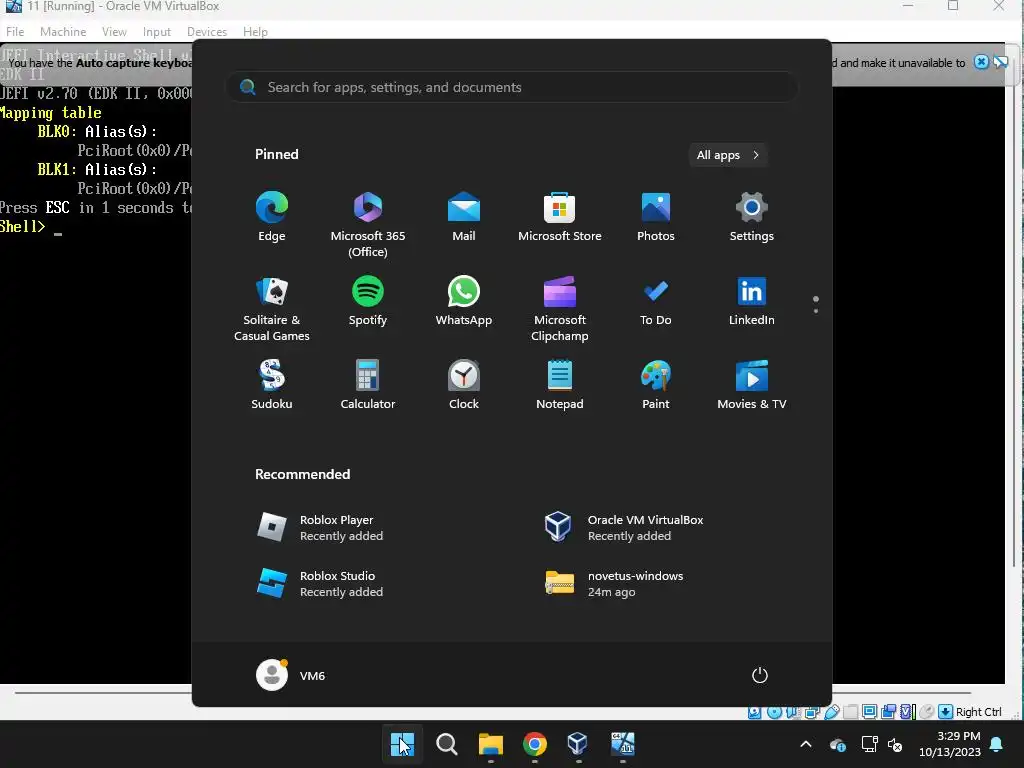Launch the Photos app

pos(656,217)
